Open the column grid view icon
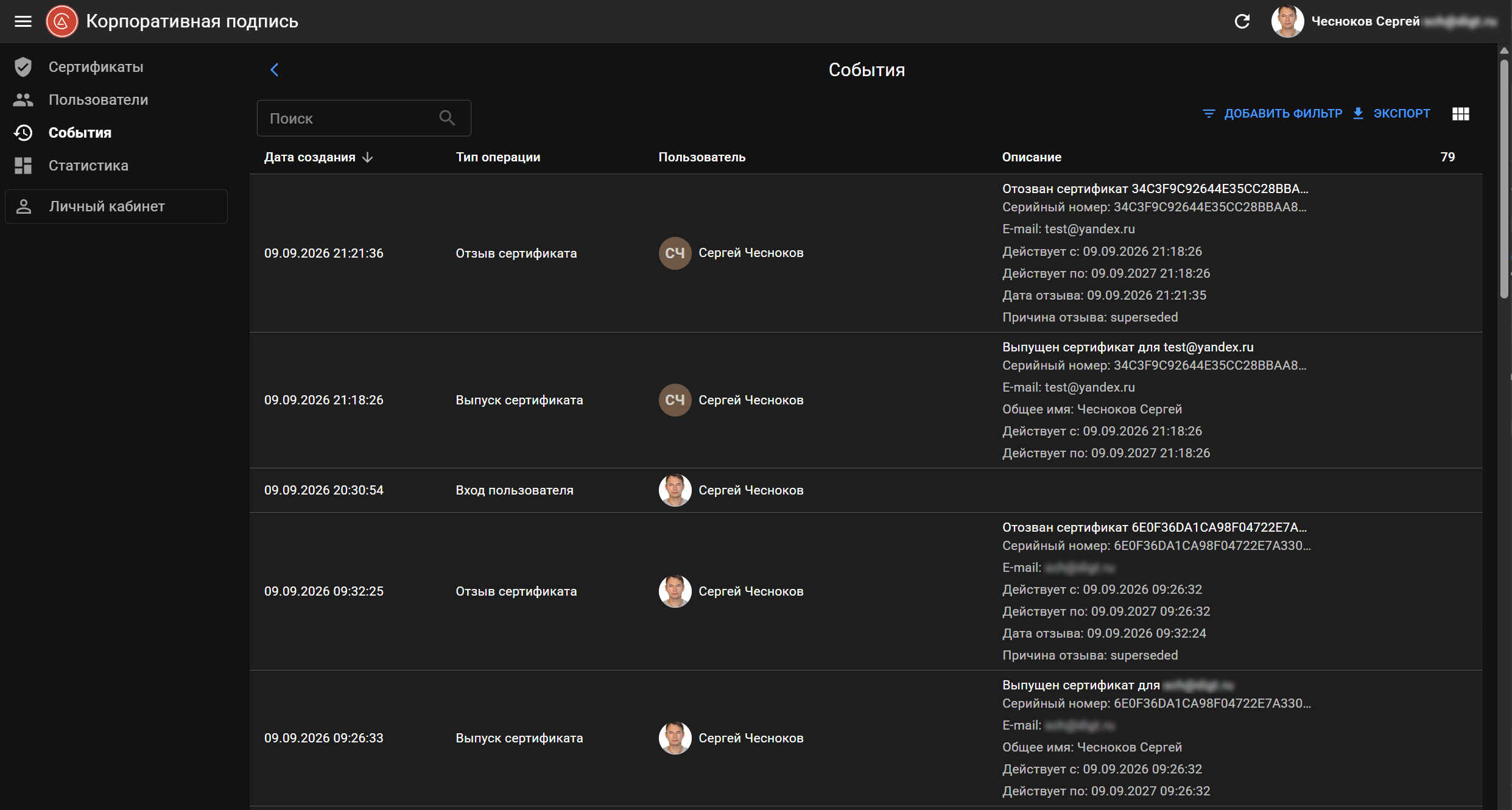This screenshot has height=810, width=1512. 1460,114
